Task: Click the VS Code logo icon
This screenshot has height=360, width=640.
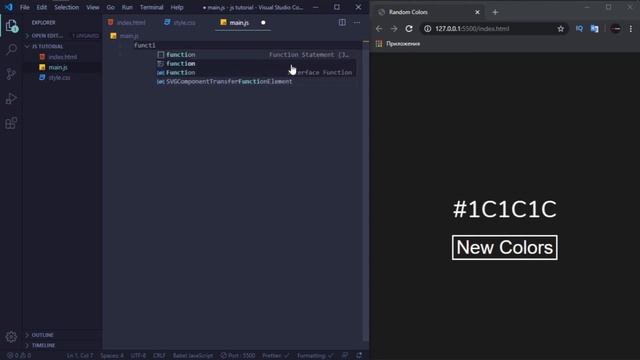Action: [x=9, y=7]
